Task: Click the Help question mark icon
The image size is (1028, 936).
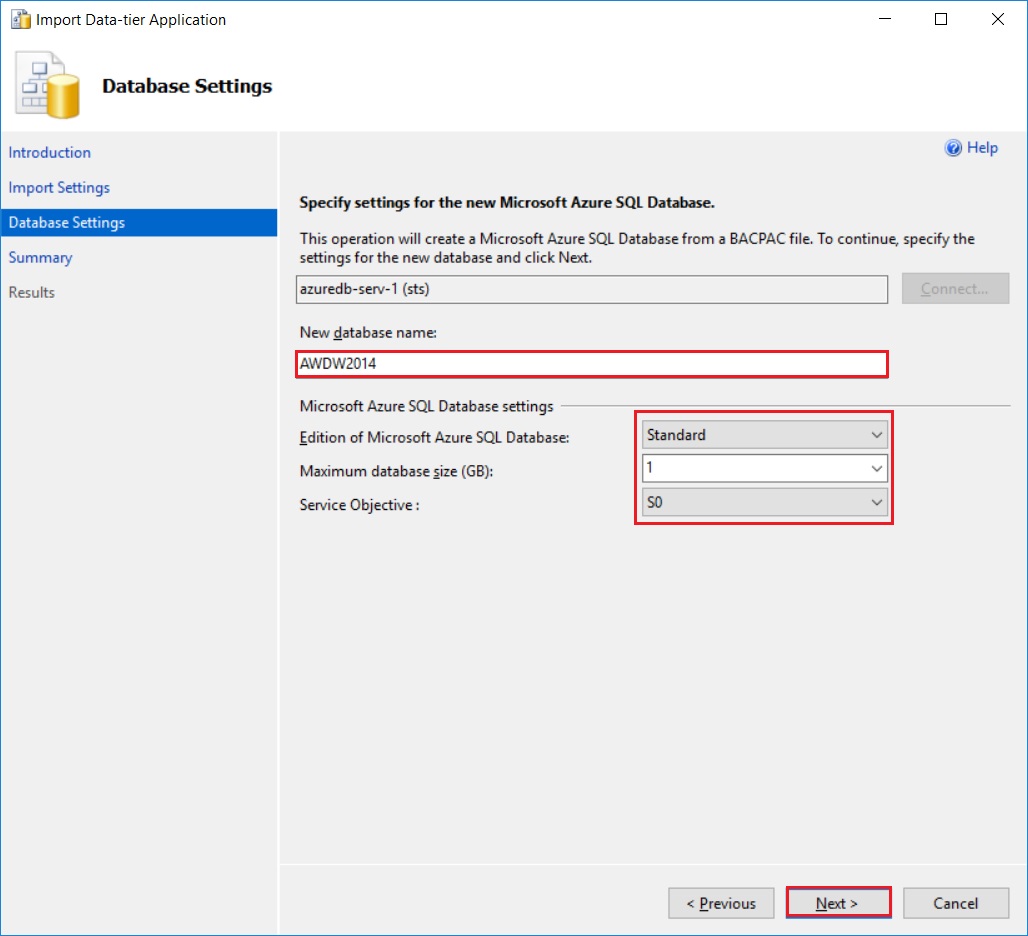Action: tap(953, 148)
